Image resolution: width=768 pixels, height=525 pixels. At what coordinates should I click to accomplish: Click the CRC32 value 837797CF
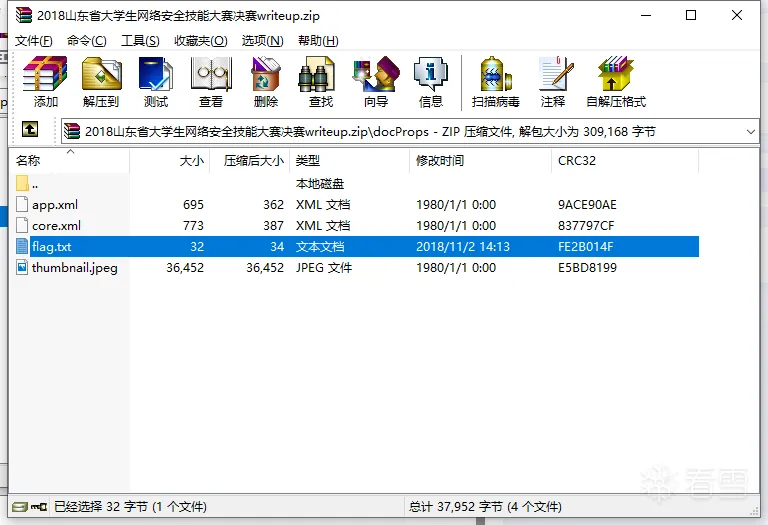586,226
